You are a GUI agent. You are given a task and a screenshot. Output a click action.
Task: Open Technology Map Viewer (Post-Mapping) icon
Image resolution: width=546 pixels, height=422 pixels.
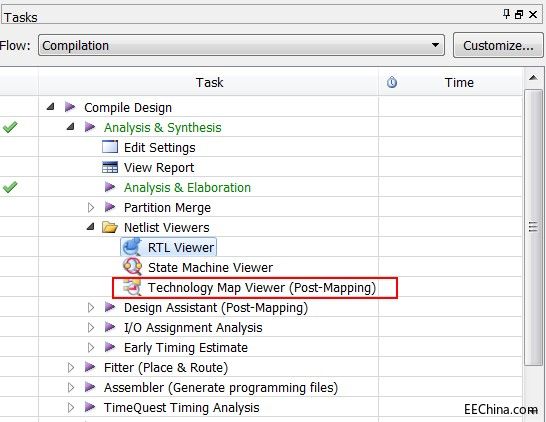pos(132,288)
